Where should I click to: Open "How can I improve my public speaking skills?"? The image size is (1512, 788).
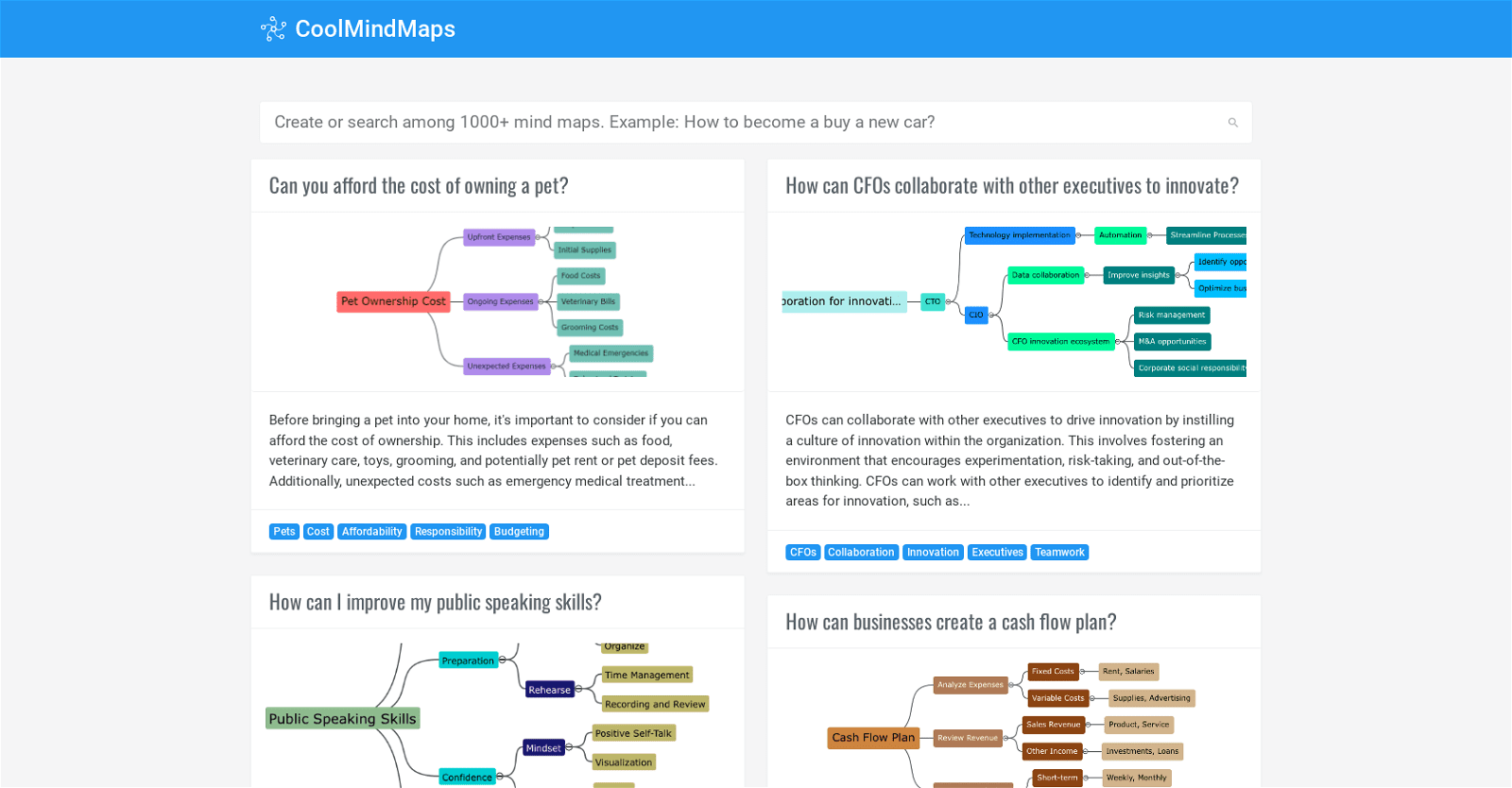(435, 602)
